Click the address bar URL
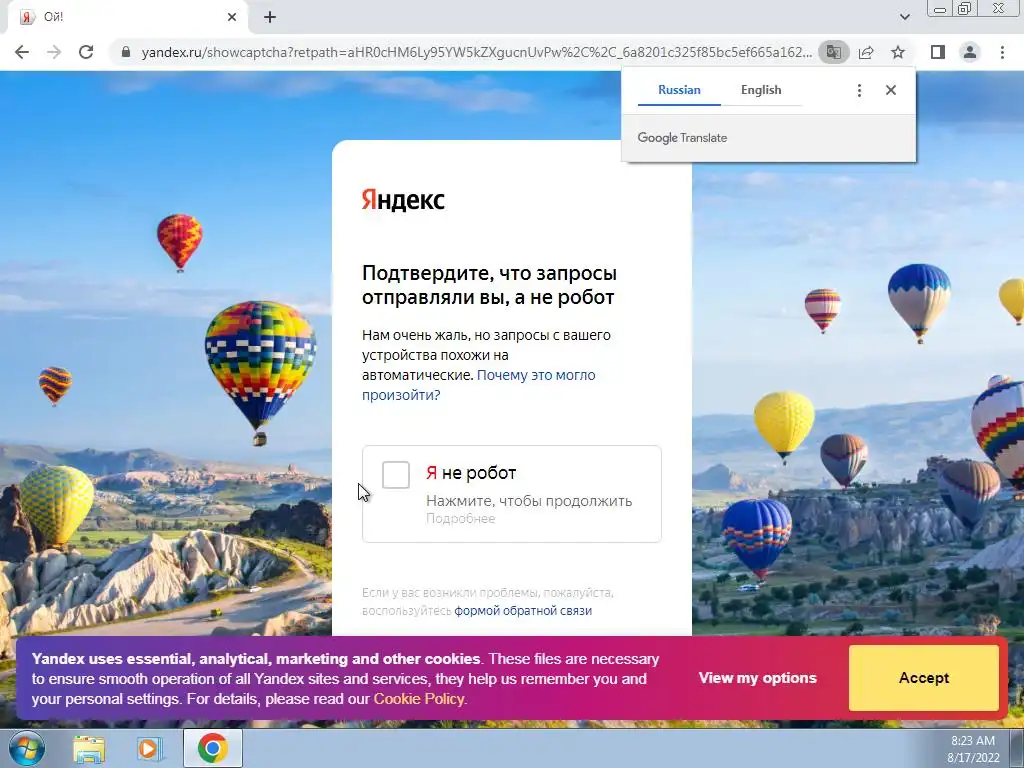1024x768 pixels. click(x=476, y=52)
